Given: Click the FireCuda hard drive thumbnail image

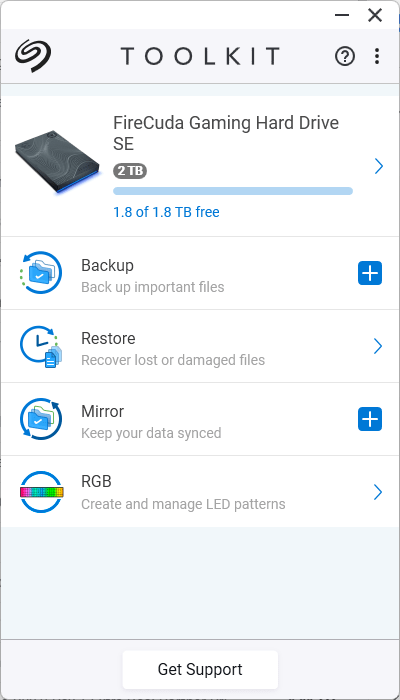Looking at the screenshot, I should [57, 161].
